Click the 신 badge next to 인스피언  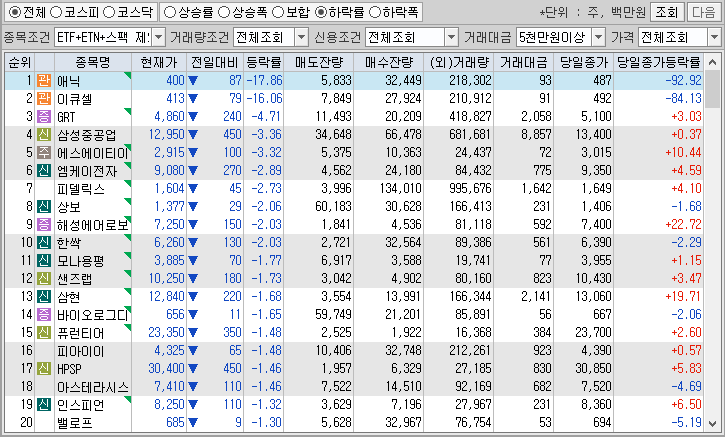click(x=44, y=405)
